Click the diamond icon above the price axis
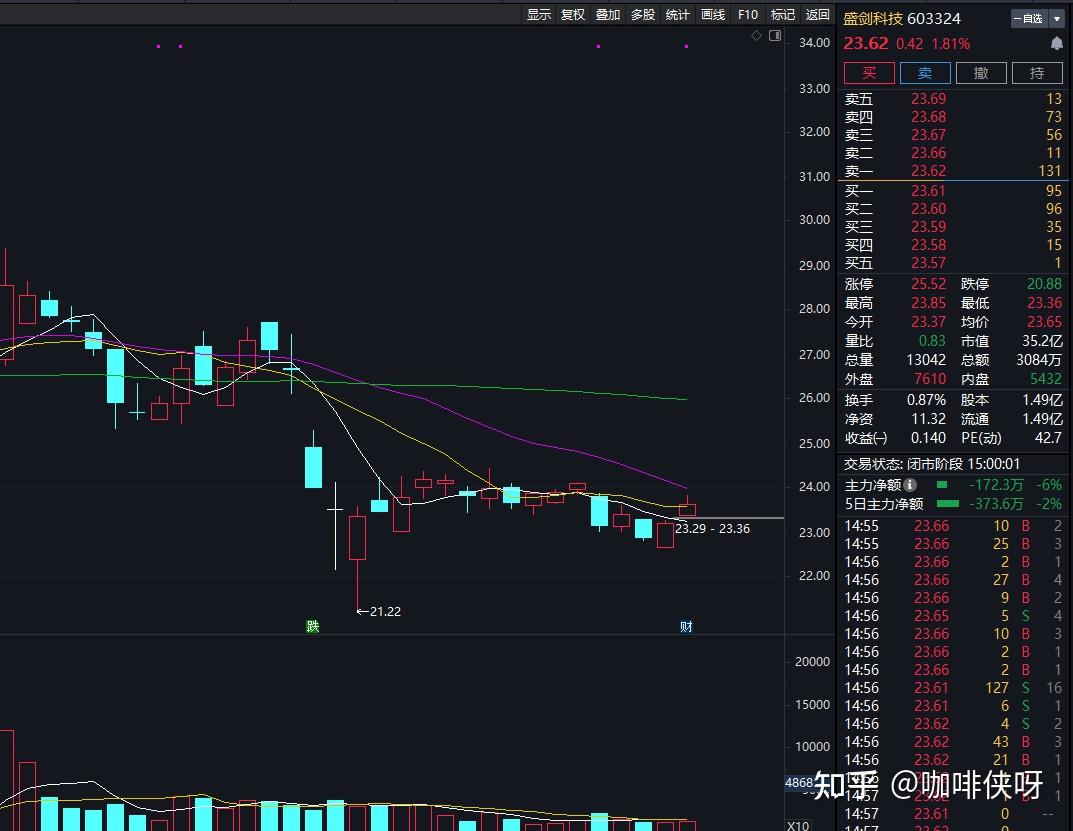 coord(757,36)
